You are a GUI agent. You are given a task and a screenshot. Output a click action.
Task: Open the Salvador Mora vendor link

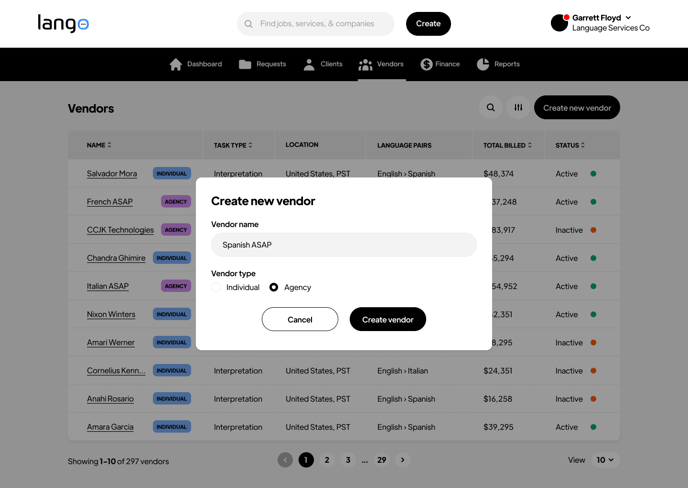[112, 174]
